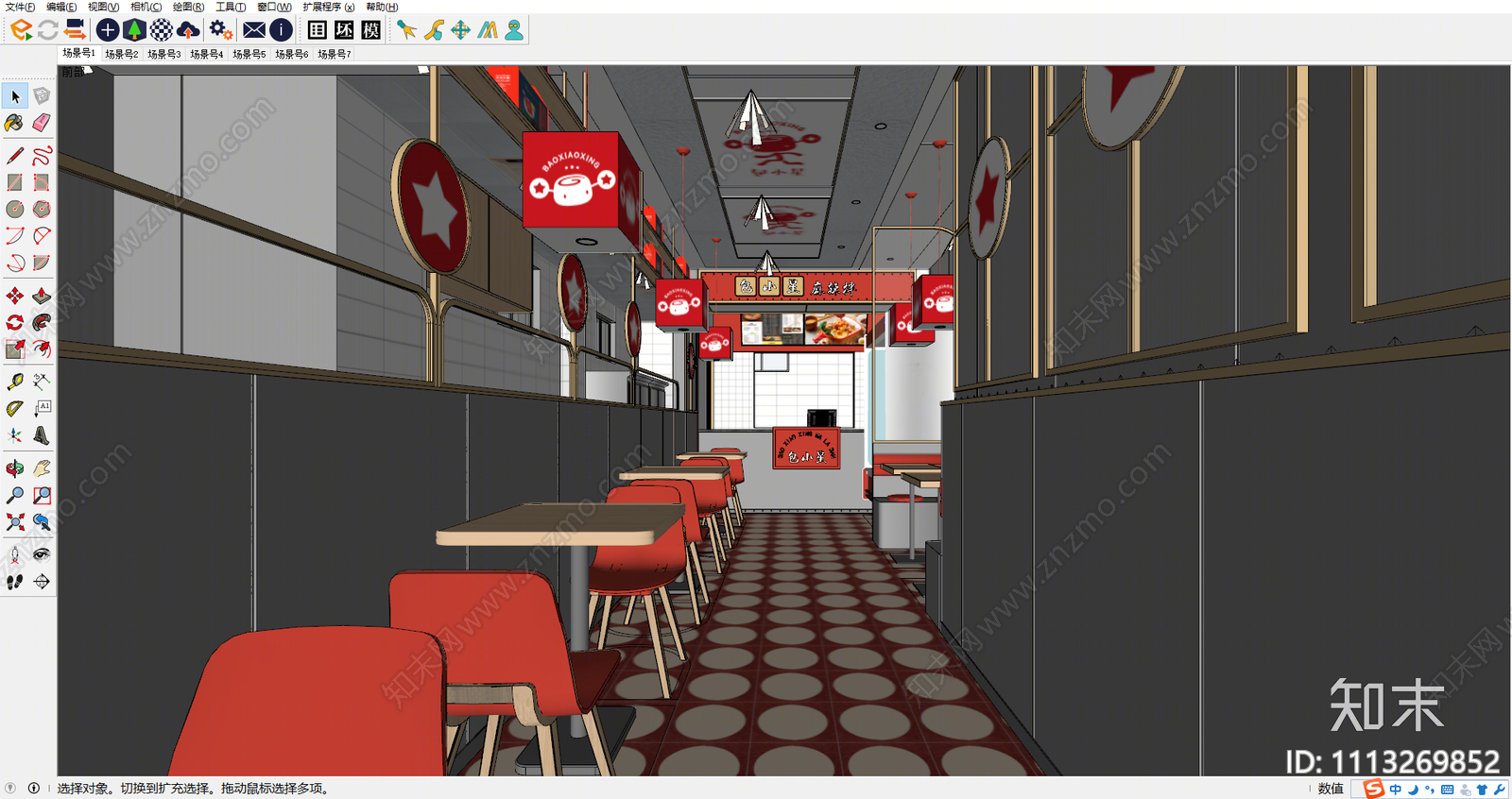Click the dark circle plus icon

pyautogui.click(x=108, y=30)
